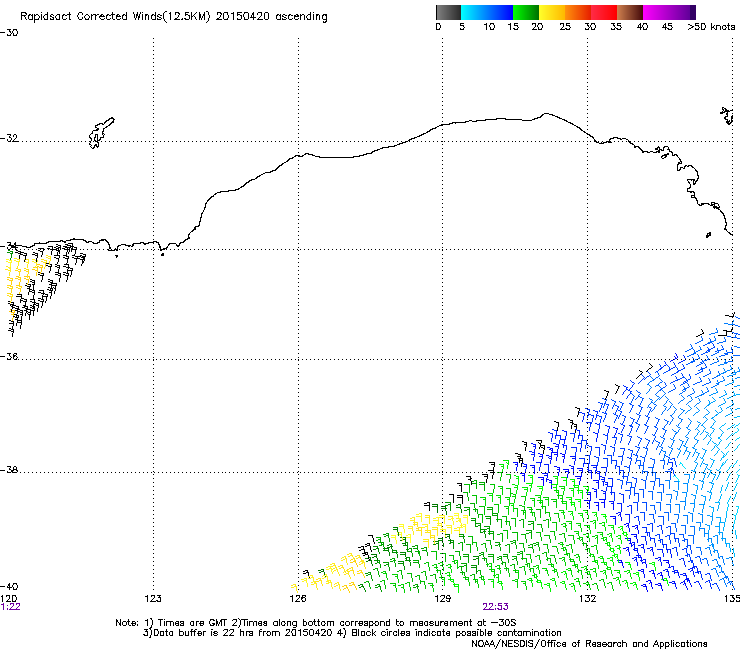
Task: Click the '123' longitude label
Action: click(153, 599)
